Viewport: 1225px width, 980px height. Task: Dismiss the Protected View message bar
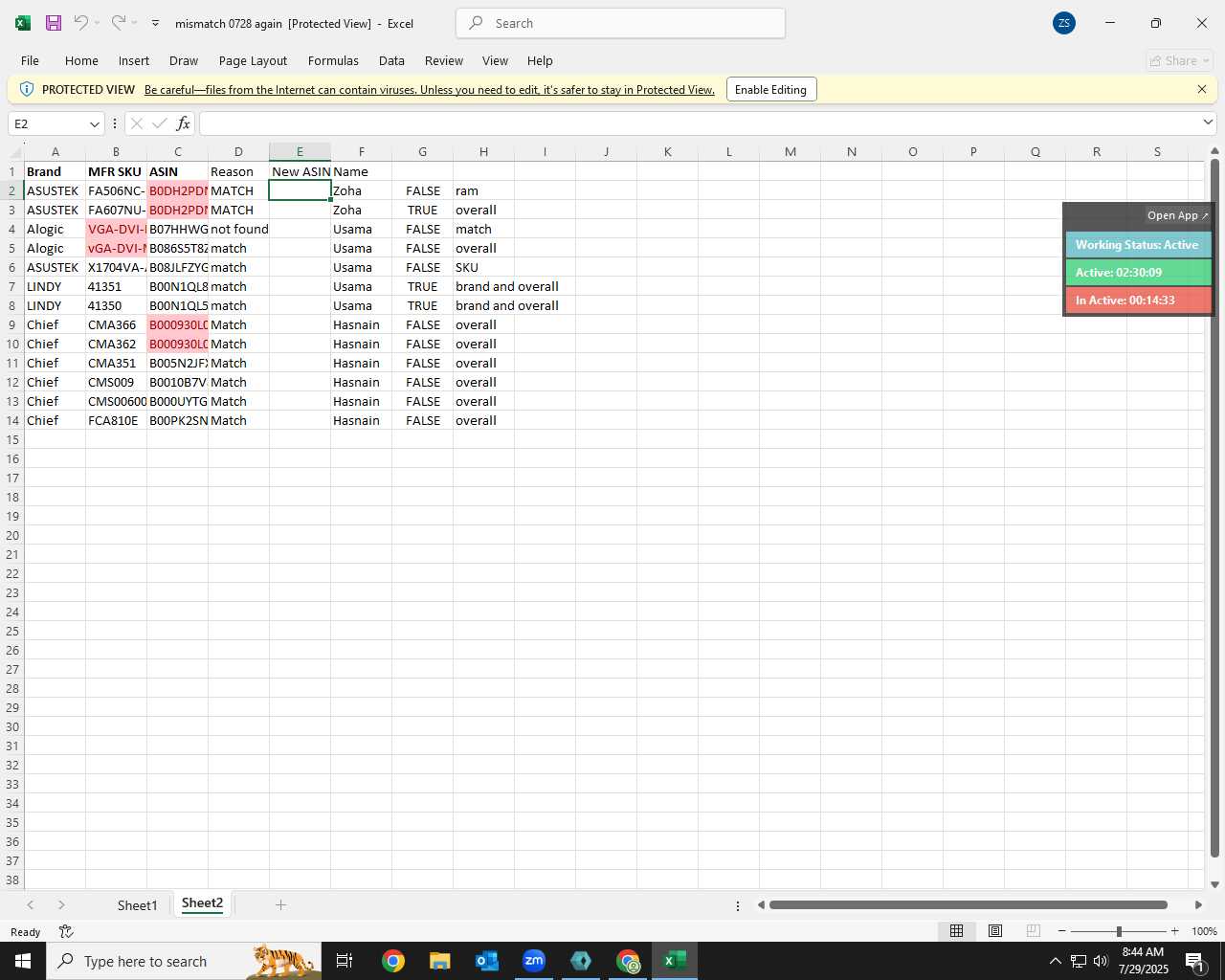(1202, 89)
